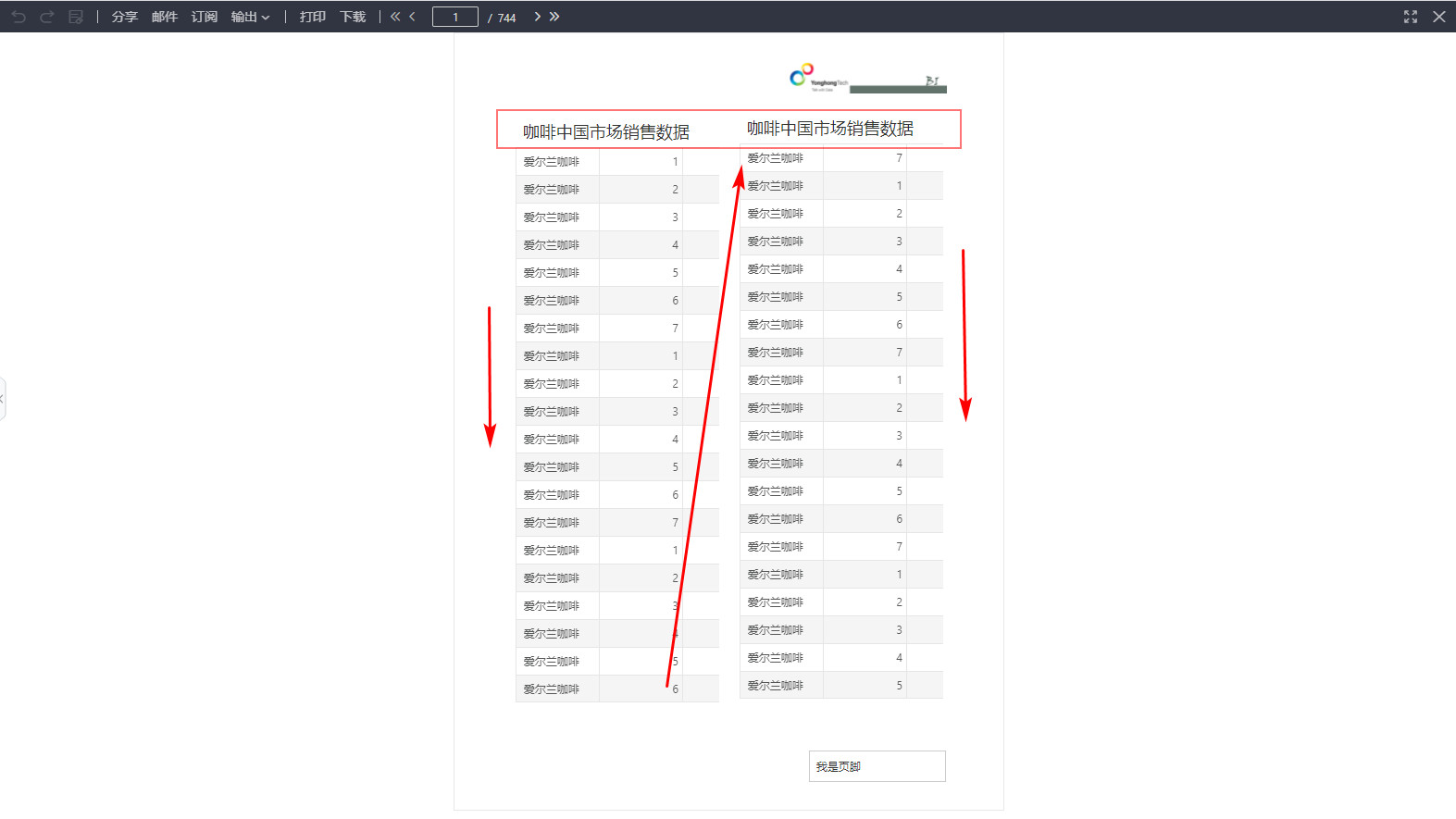Click last 爱尔兰咖啡 cell in right table
The image size is (1456, 819).
pyautogui.click(x=781, y=686)
